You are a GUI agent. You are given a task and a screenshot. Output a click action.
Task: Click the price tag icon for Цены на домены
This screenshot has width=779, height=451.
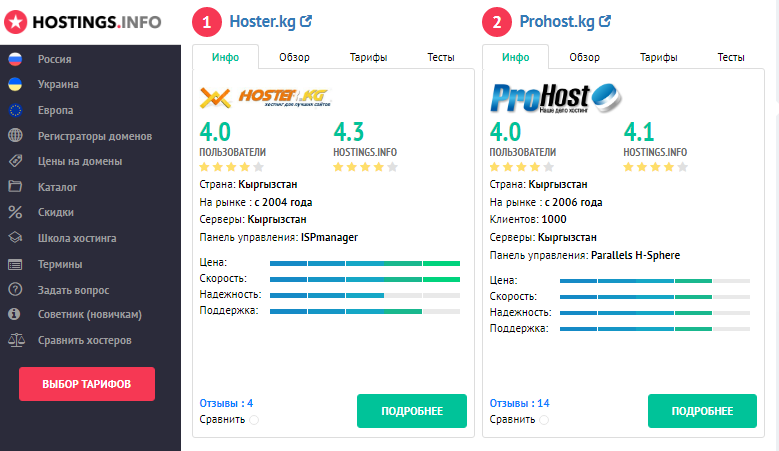coord(15,161)
